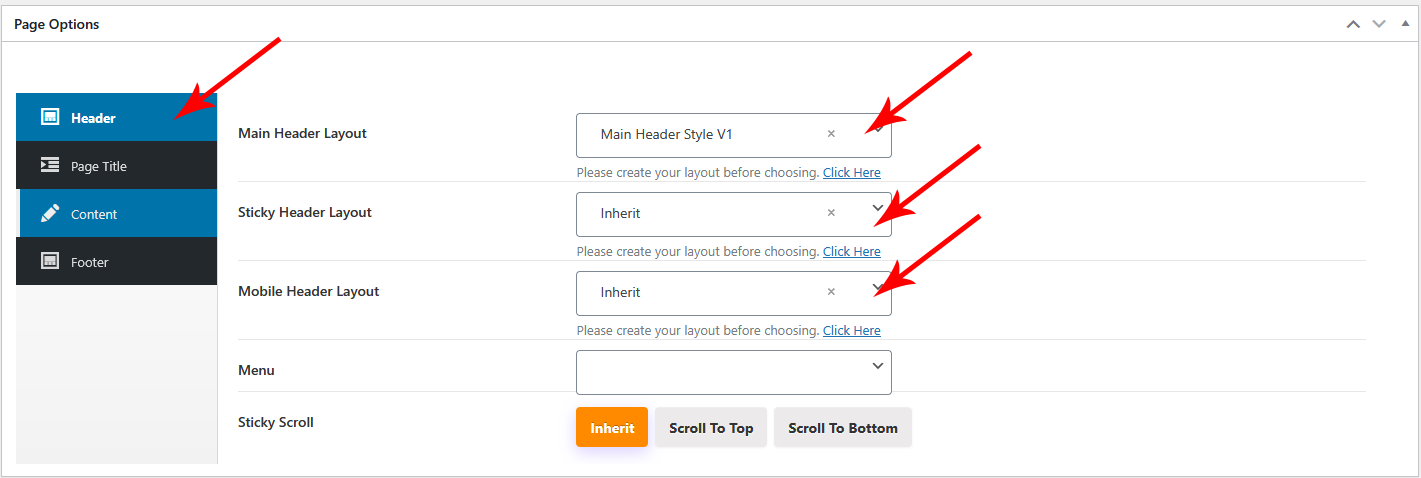The height and width of the screenshot is (478, 1421).
Task: Click the Page Title tab icon
Action: click(50, 165)
